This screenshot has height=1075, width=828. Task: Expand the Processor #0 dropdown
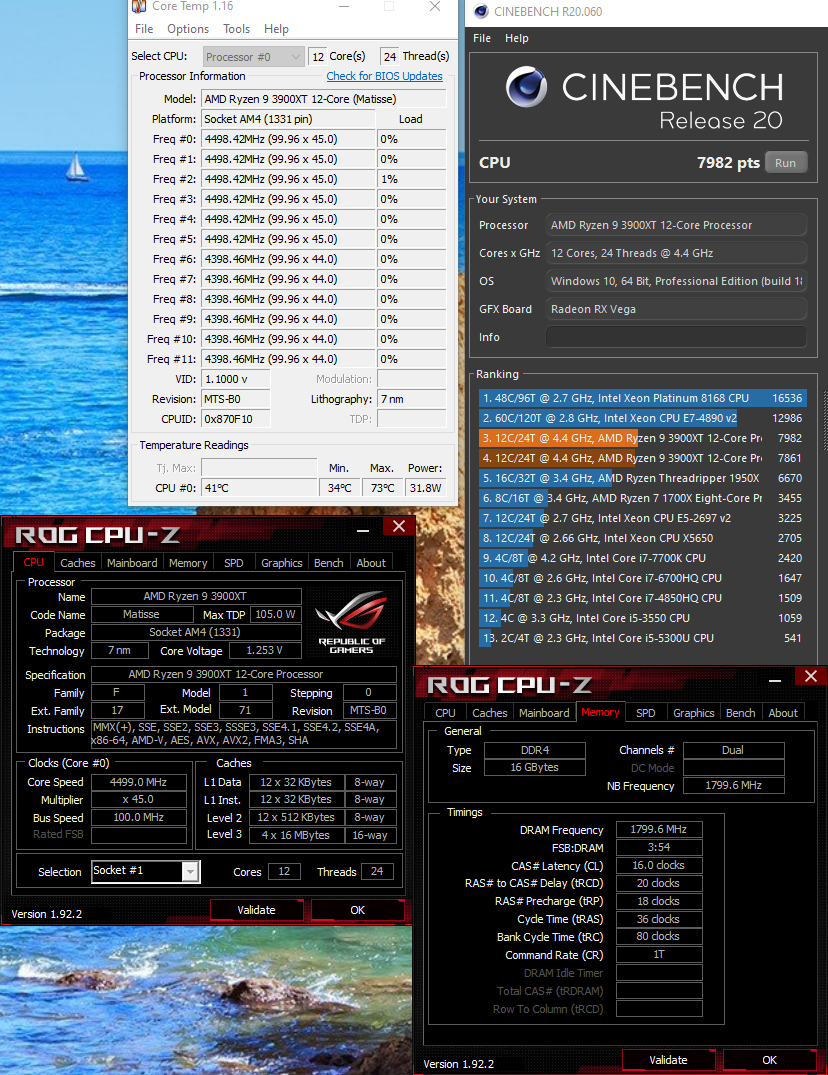tap(254, 57)
